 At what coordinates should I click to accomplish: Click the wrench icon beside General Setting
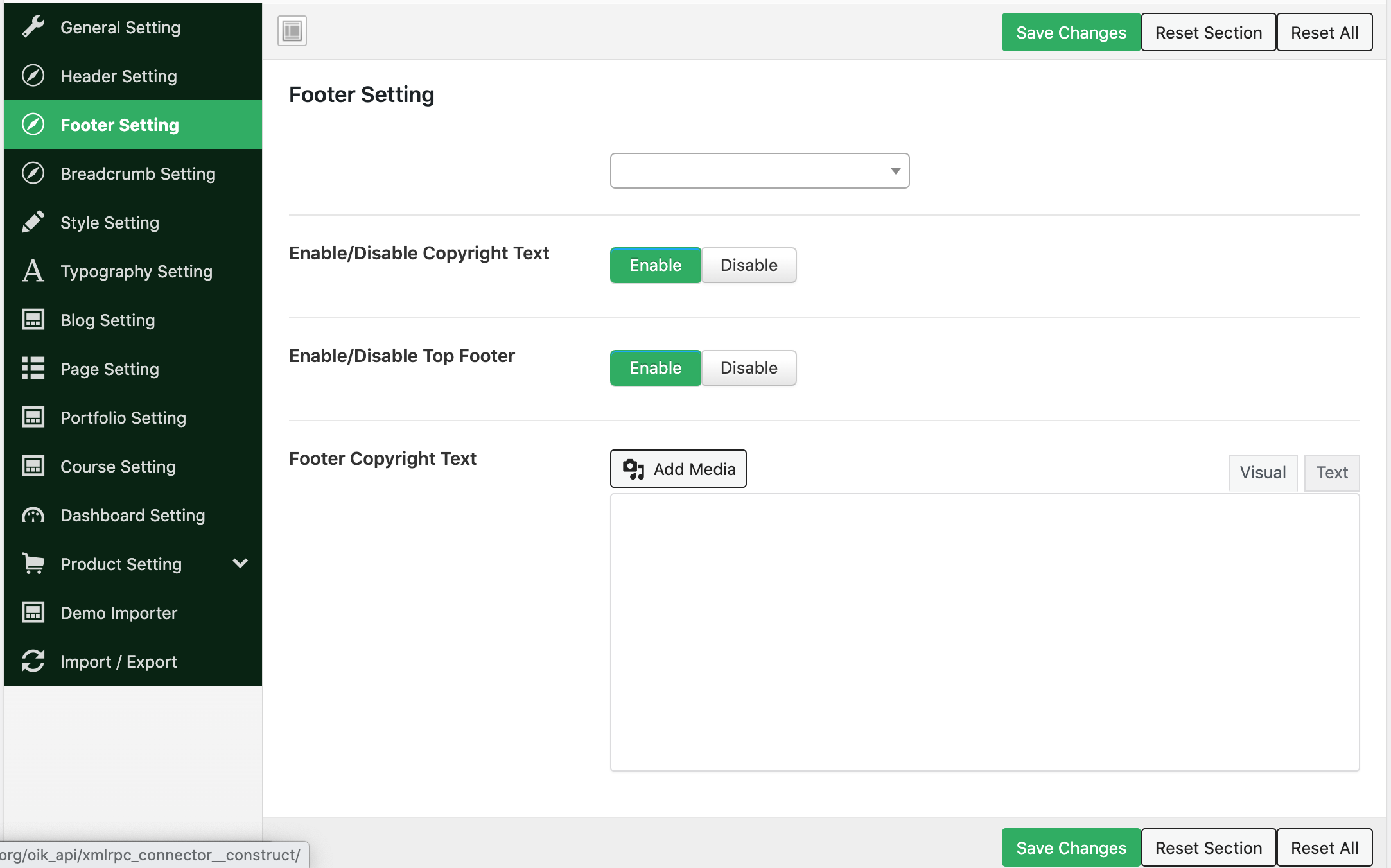tap(33, 27)
